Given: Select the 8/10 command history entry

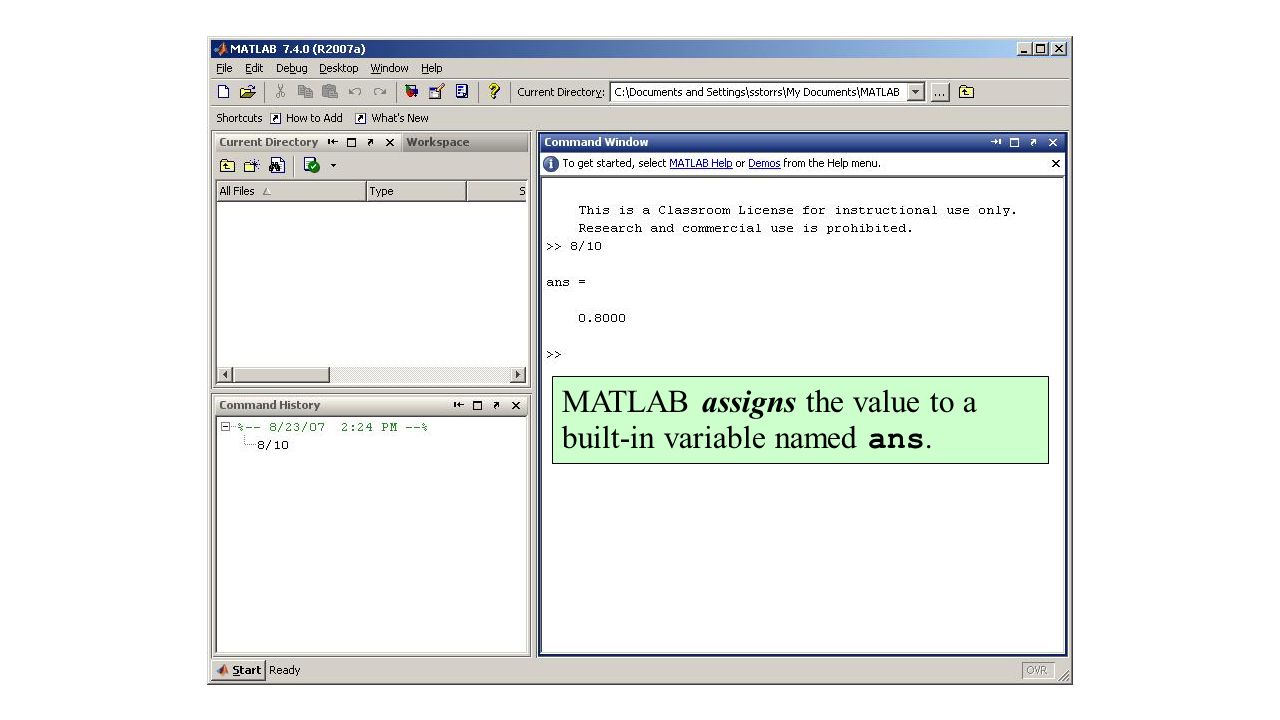Looking at the screenshot, I should [x=273, y=445].
